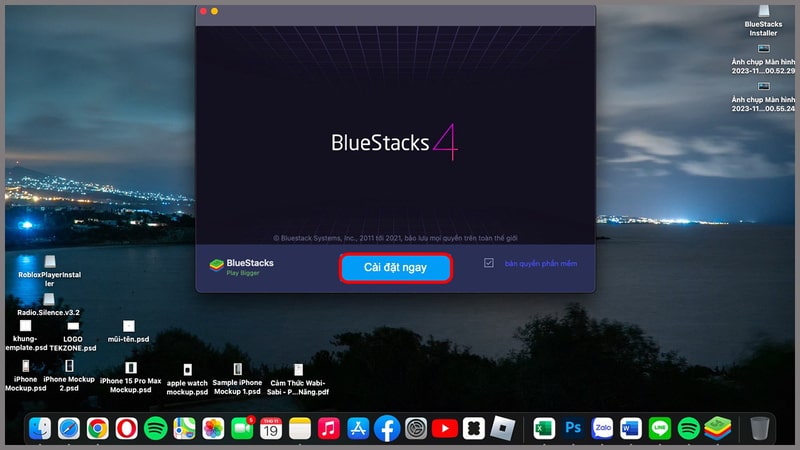
Task: Open LINE messenger from the dock
Action: pos(659,428)
